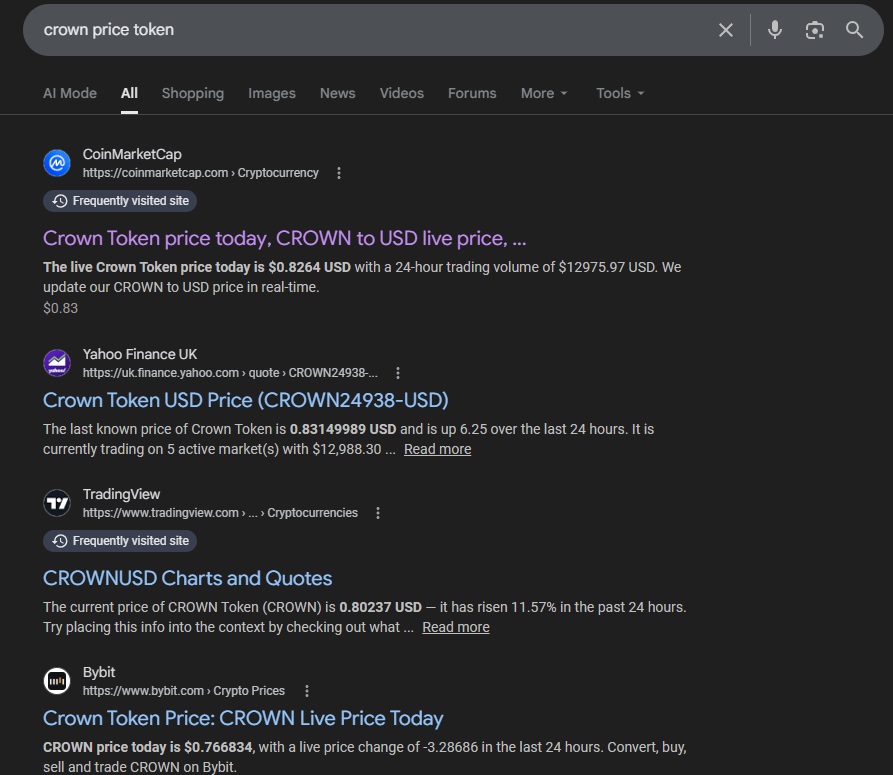This screenshot has height=775, width=893.
Task: Switch to the AI Mode tab
Action: click(70, 93)
